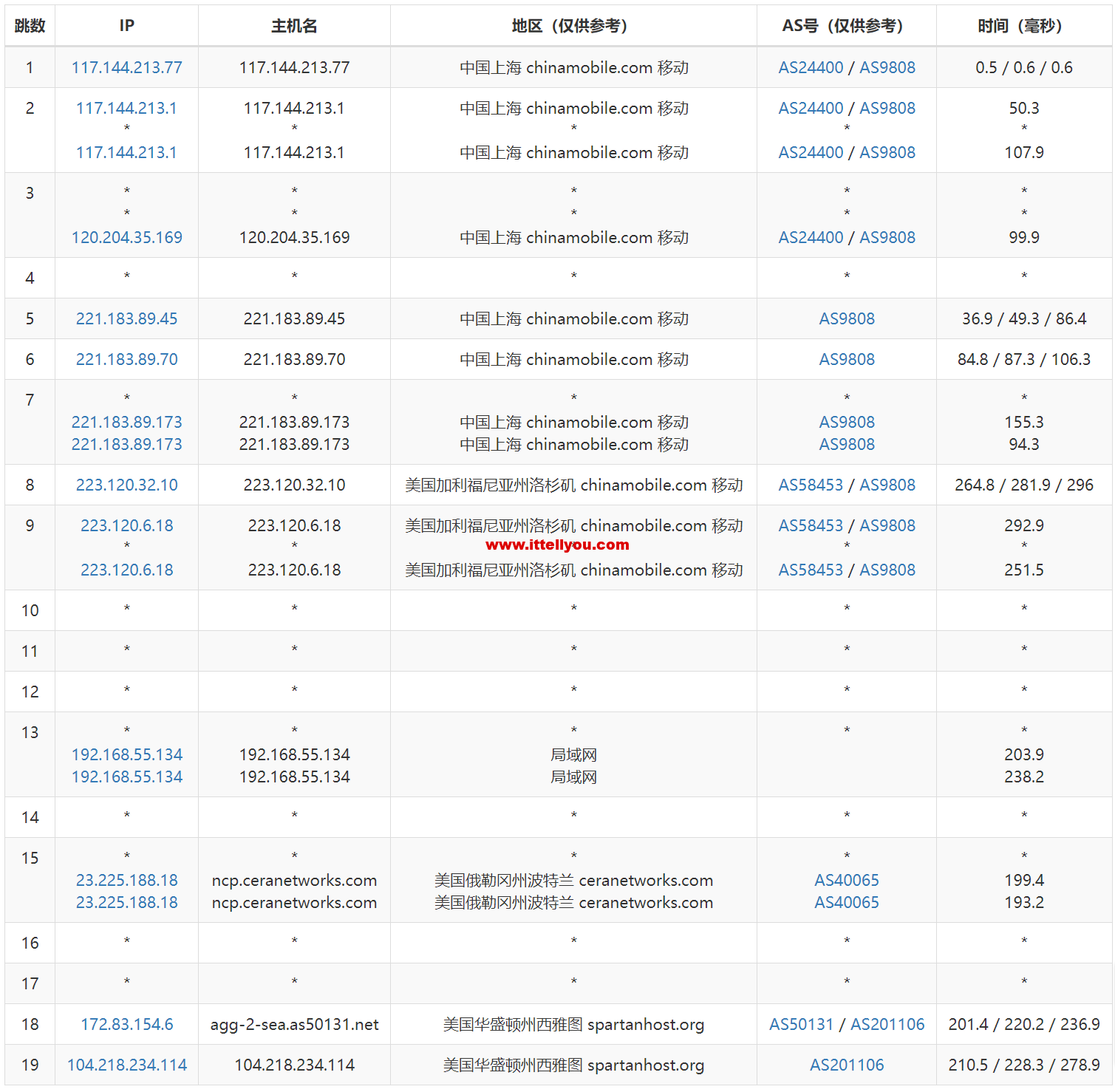The width and height of the screenshot is (1115, 1092).
Task: Open the 221.183.89.70 IP link
Action: pyautogui.click(x=126, y=359)
